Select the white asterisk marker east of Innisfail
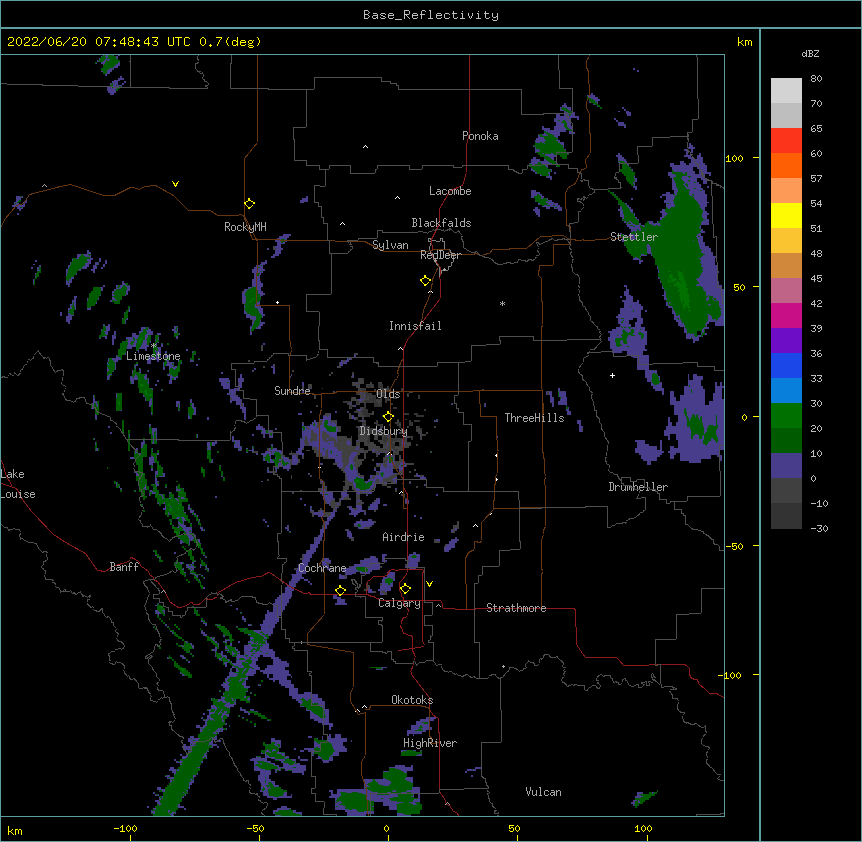This screenshot has height=842, width=862. 502,303
